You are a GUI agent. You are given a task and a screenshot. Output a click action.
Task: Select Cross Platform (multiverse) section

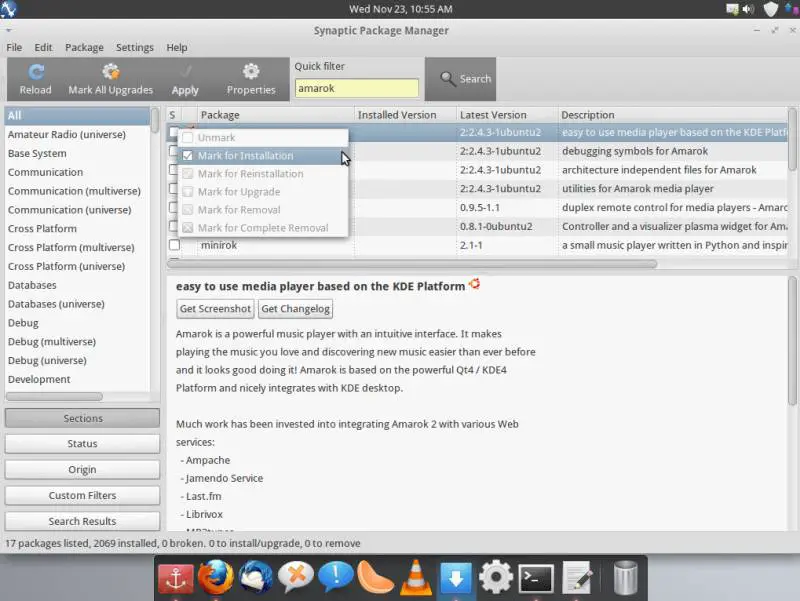[x=77, y=247]
